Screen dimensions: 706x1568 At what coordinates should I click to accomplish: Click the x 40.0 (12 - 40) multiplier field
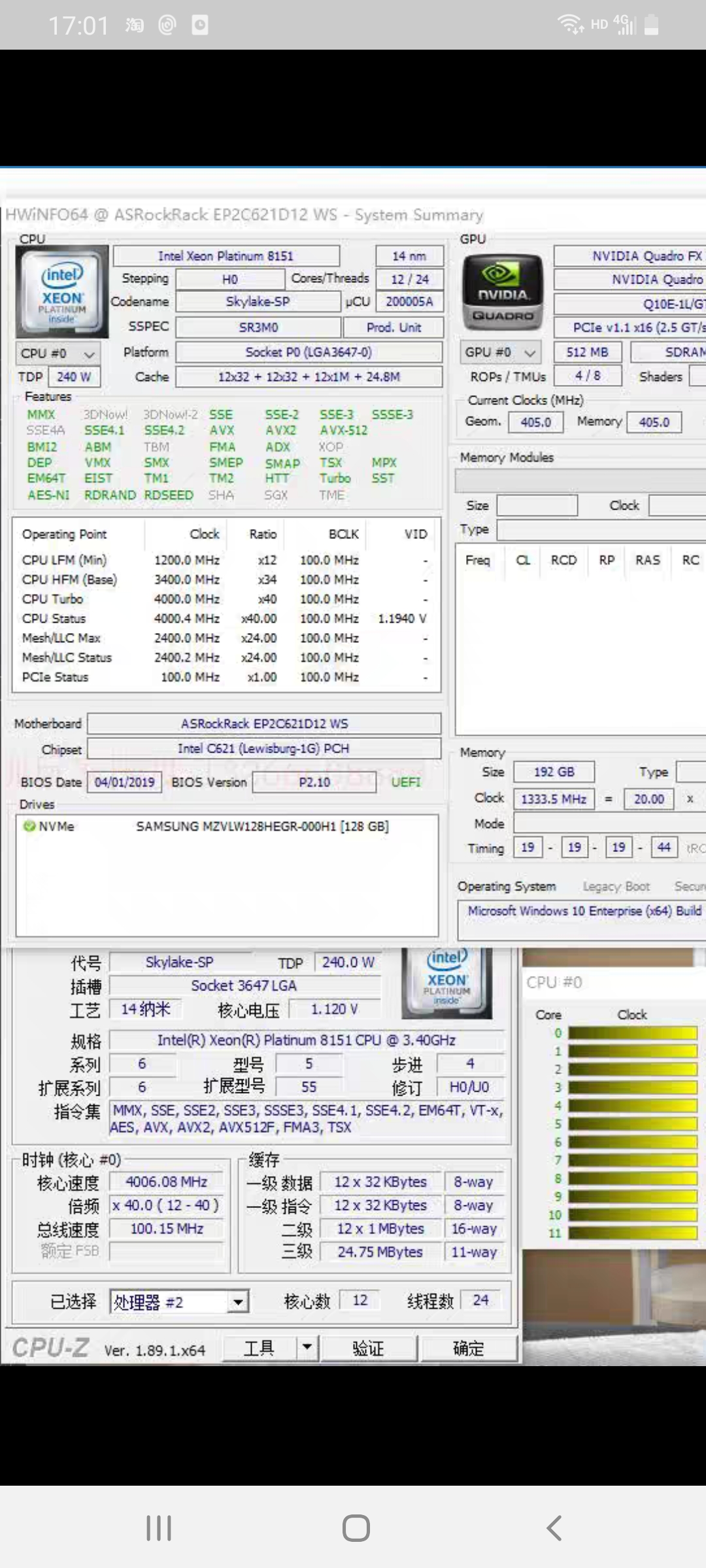167,1205
